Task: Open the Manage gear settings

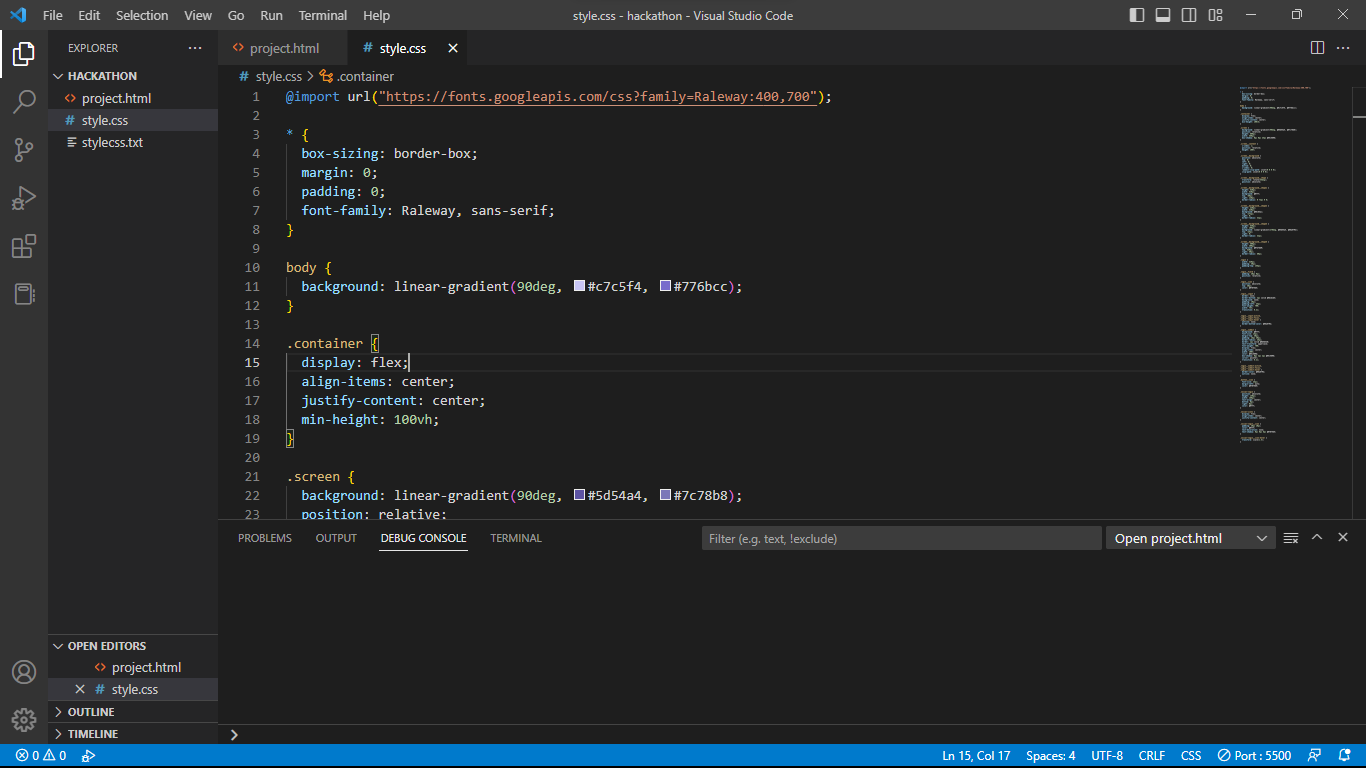Action: pos(24,719)
